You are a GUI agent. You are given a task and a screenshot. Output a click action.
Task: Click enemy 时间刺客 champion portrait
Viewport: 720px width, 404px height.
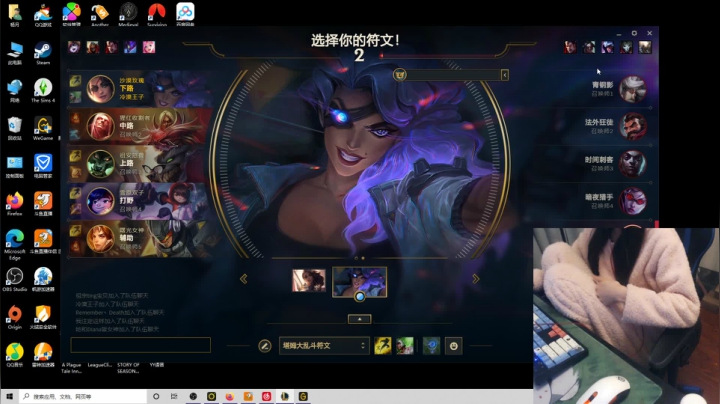pos(633,163)
